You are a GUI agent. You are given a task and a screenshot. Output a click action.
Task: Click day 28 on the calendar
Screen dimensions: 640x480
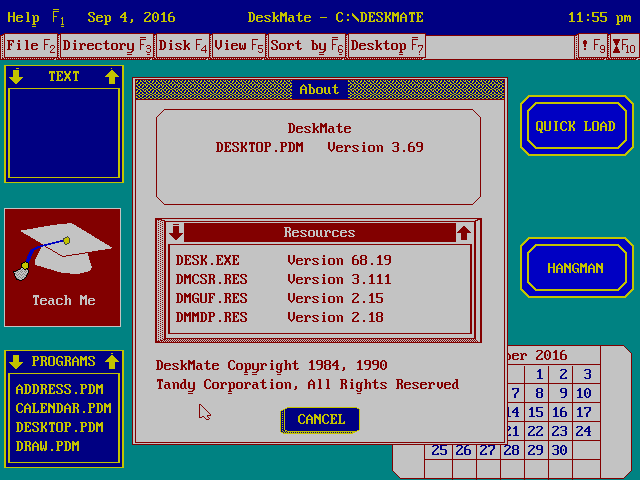[x=511, y=450]
